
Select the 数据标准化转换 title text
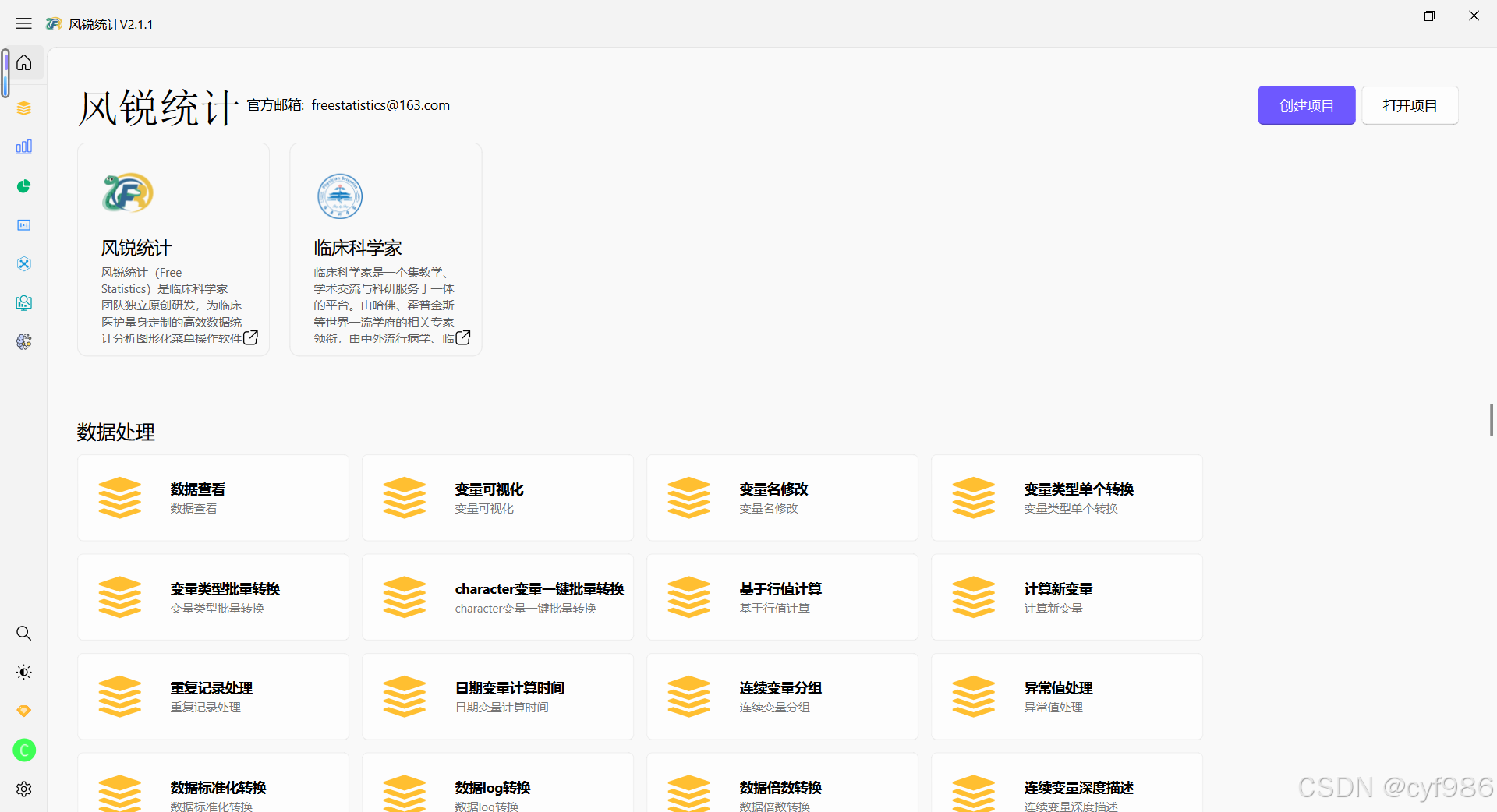point(218,788)
